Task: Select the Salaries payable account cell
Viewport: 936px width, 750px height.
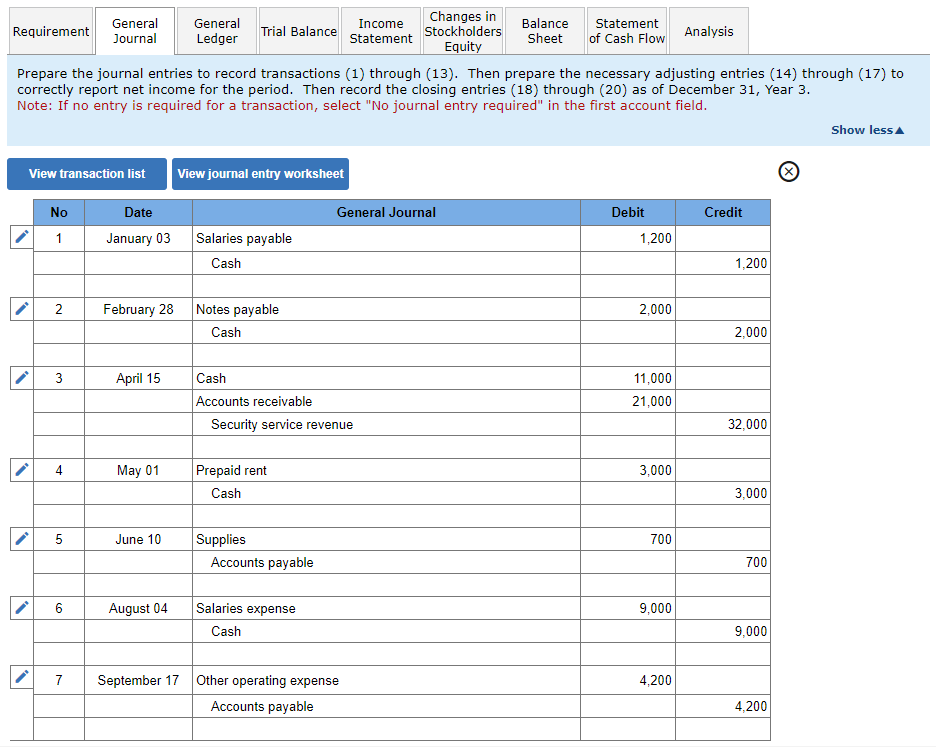Action: tap(386, 238)
